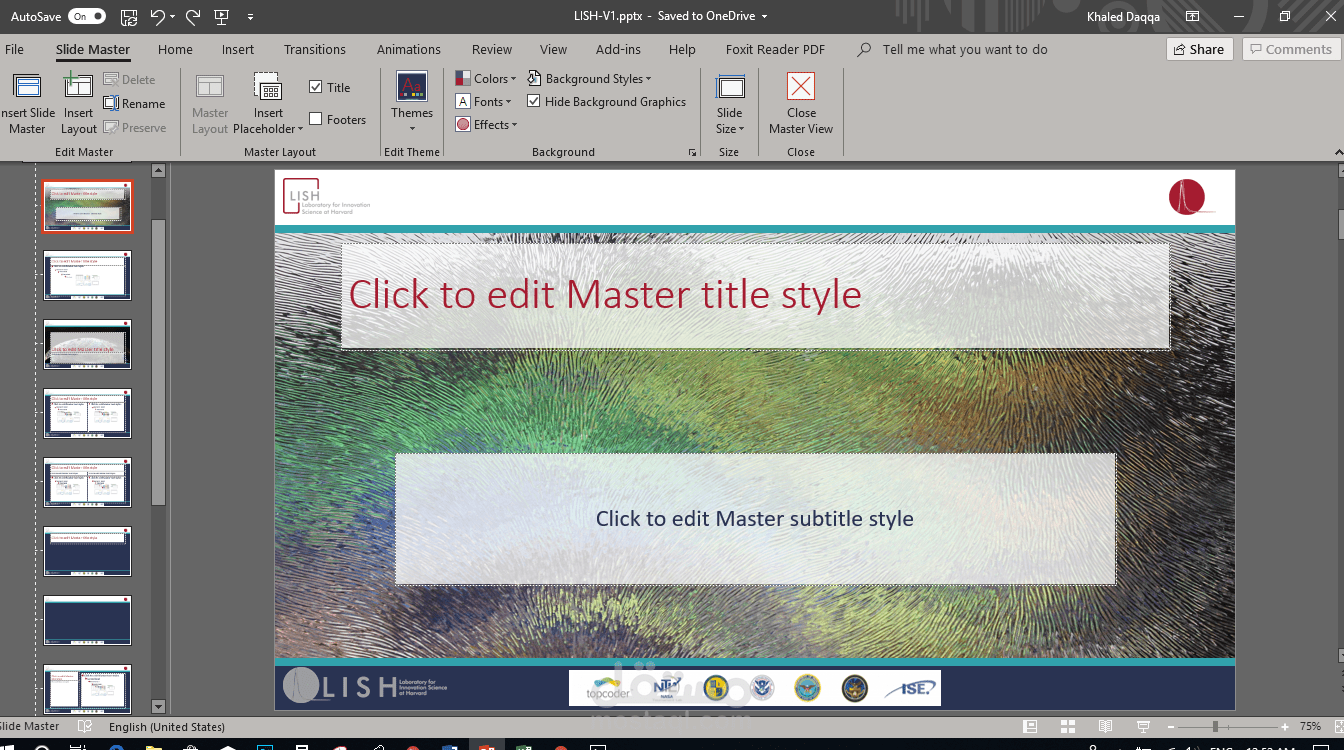Select the first slide master thumbnail
Image resolution: width=1344 pixels, height=750 pixels.
(87, 205)
